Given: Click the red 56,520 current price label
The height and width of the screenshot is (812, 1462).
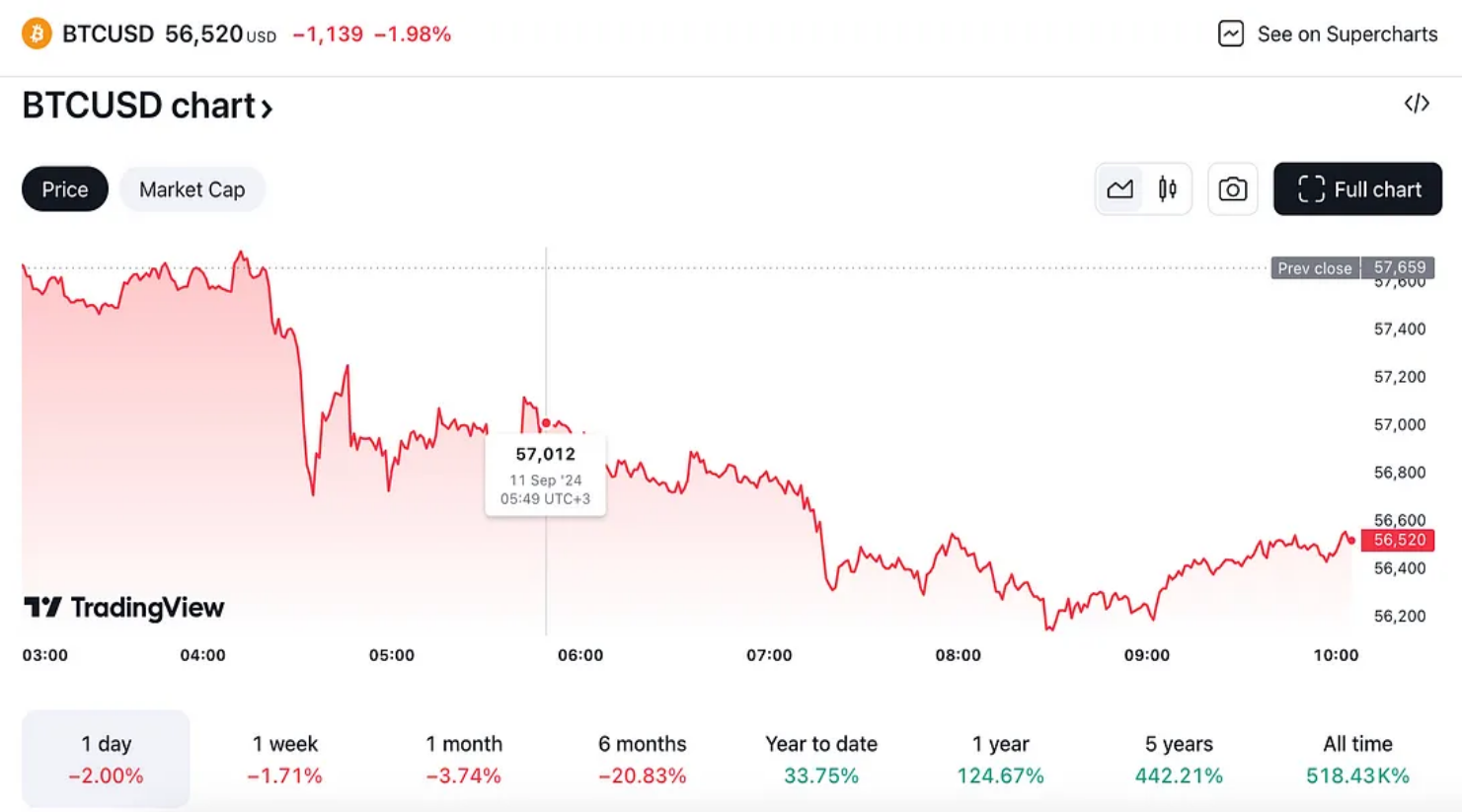Looking at the screenshot, I should (x=1398, y=540).
